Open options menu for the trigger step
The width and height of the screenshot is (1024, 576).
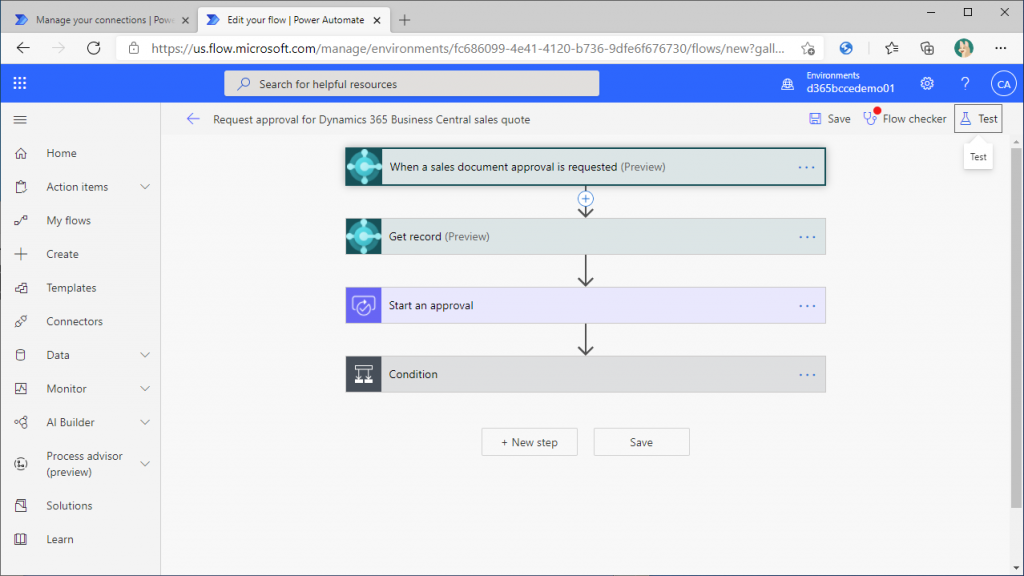[807, 167]
